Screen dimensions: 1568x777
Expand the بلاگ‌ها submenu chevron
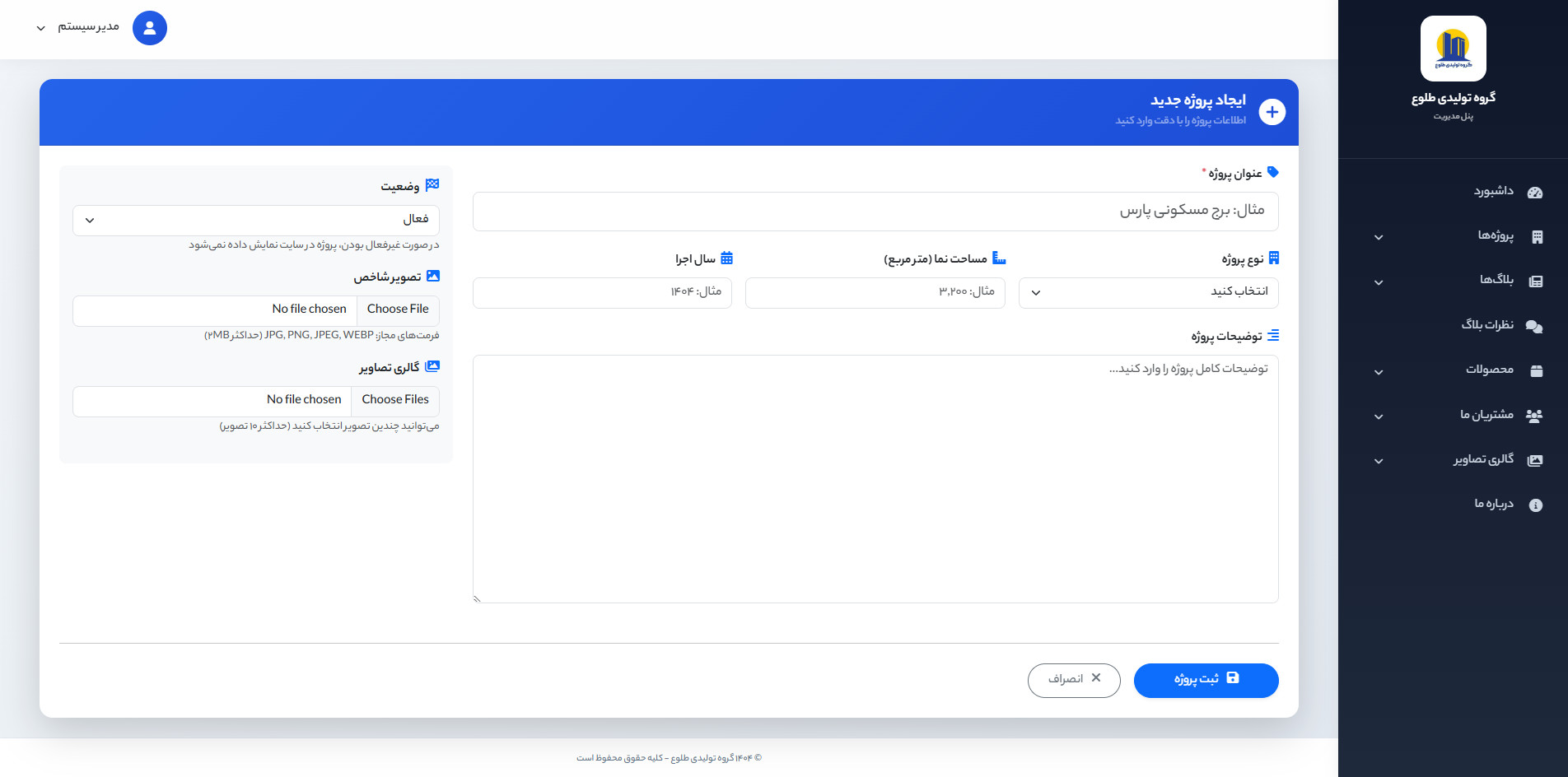click(x=1379, y=282)
